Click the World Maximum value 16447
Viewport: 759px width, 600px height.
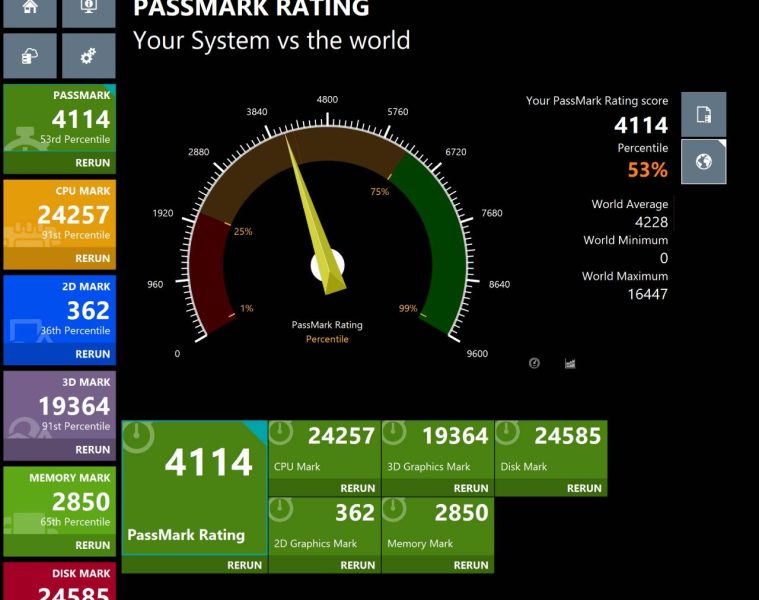click(x=648, y=294)
